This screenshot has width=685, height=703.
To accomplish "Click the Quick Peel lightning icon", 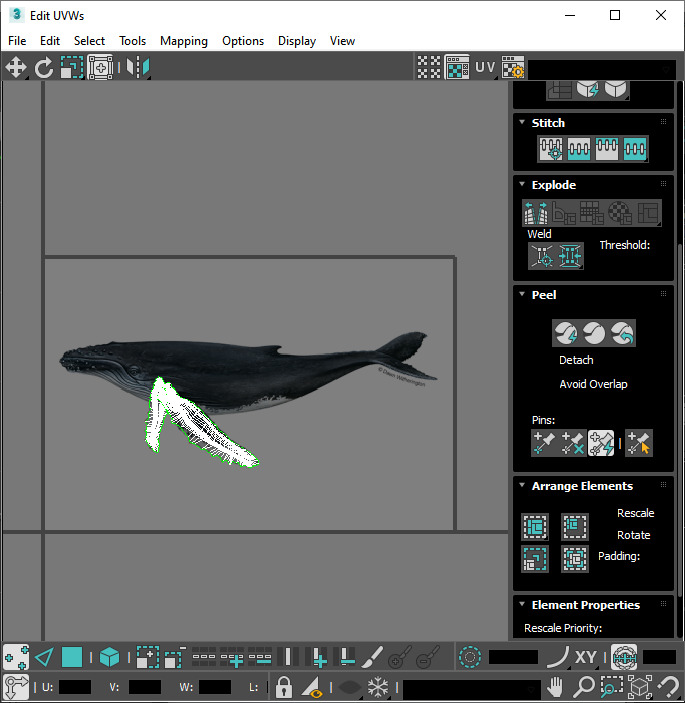I will (566, 333).
